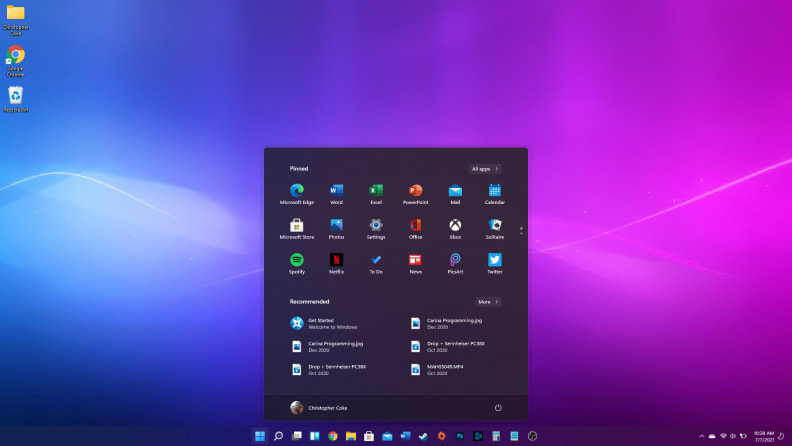This screenshot has height=446, width=792.
Task: Launch PowerPoint from pinned apps
Action: tap(415, 194)
